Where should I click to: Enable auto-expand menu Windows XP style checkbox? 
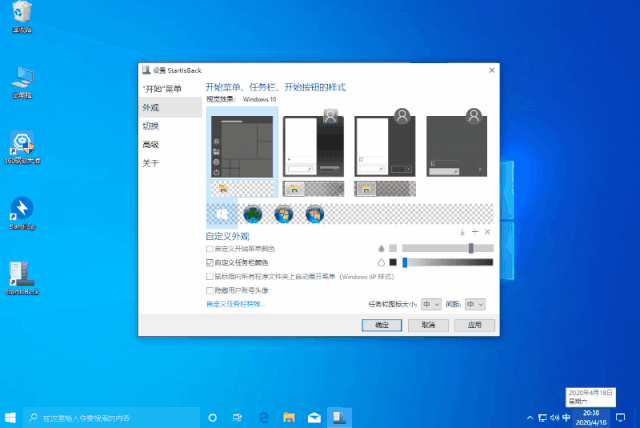[210, 277]
